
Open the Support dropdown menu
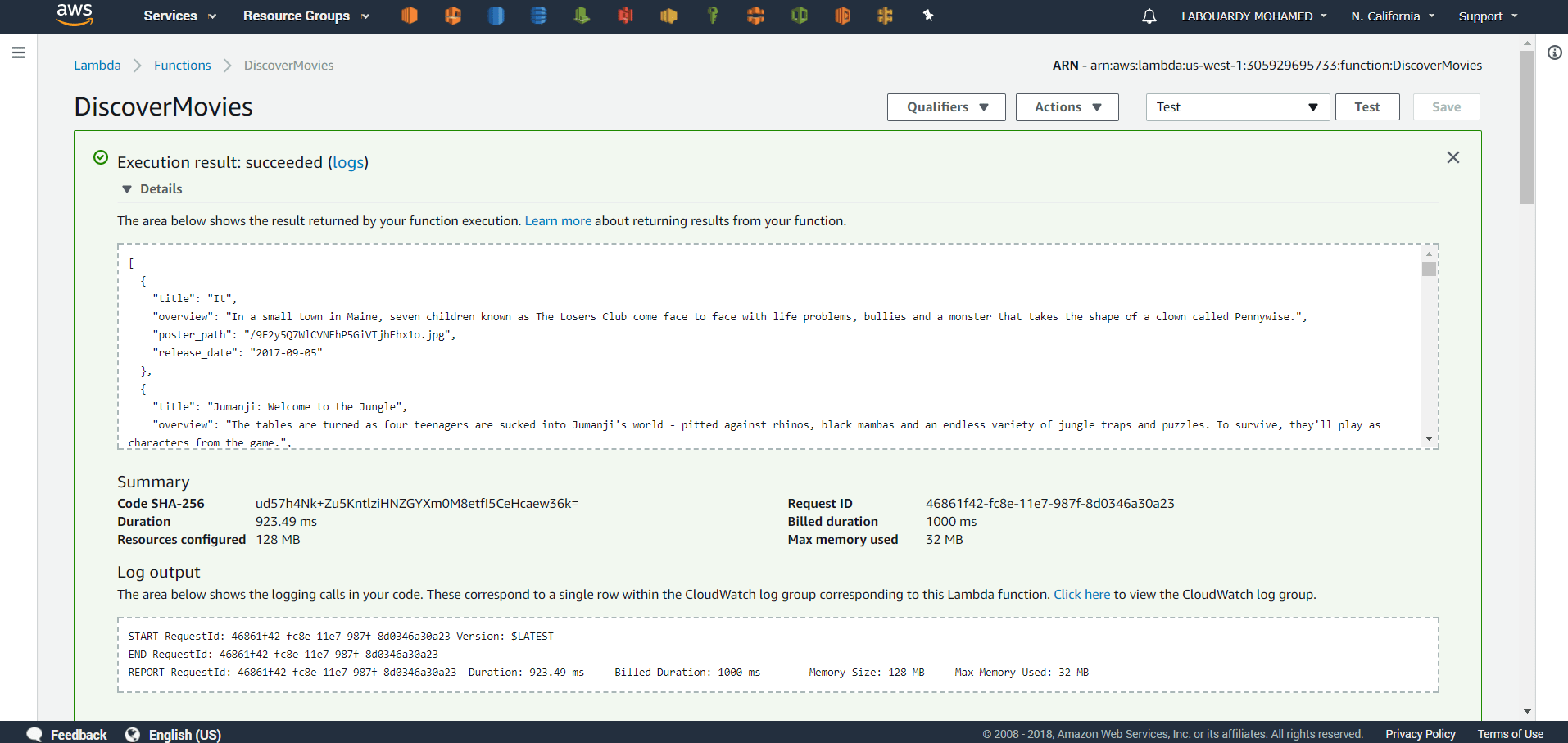pos(1488,16)
